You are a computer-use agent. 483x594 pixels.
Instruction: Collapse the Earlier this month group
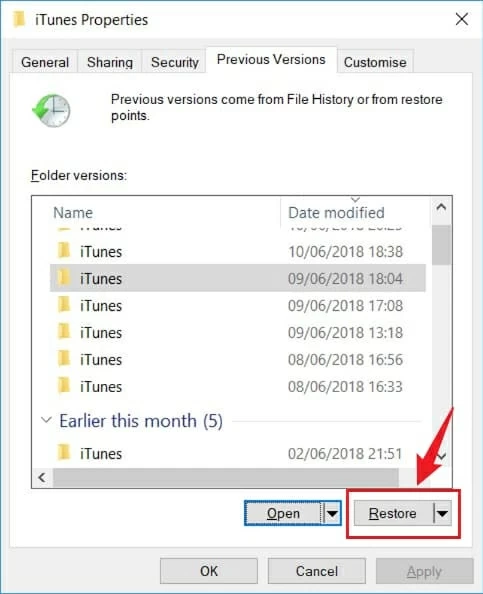46,420
